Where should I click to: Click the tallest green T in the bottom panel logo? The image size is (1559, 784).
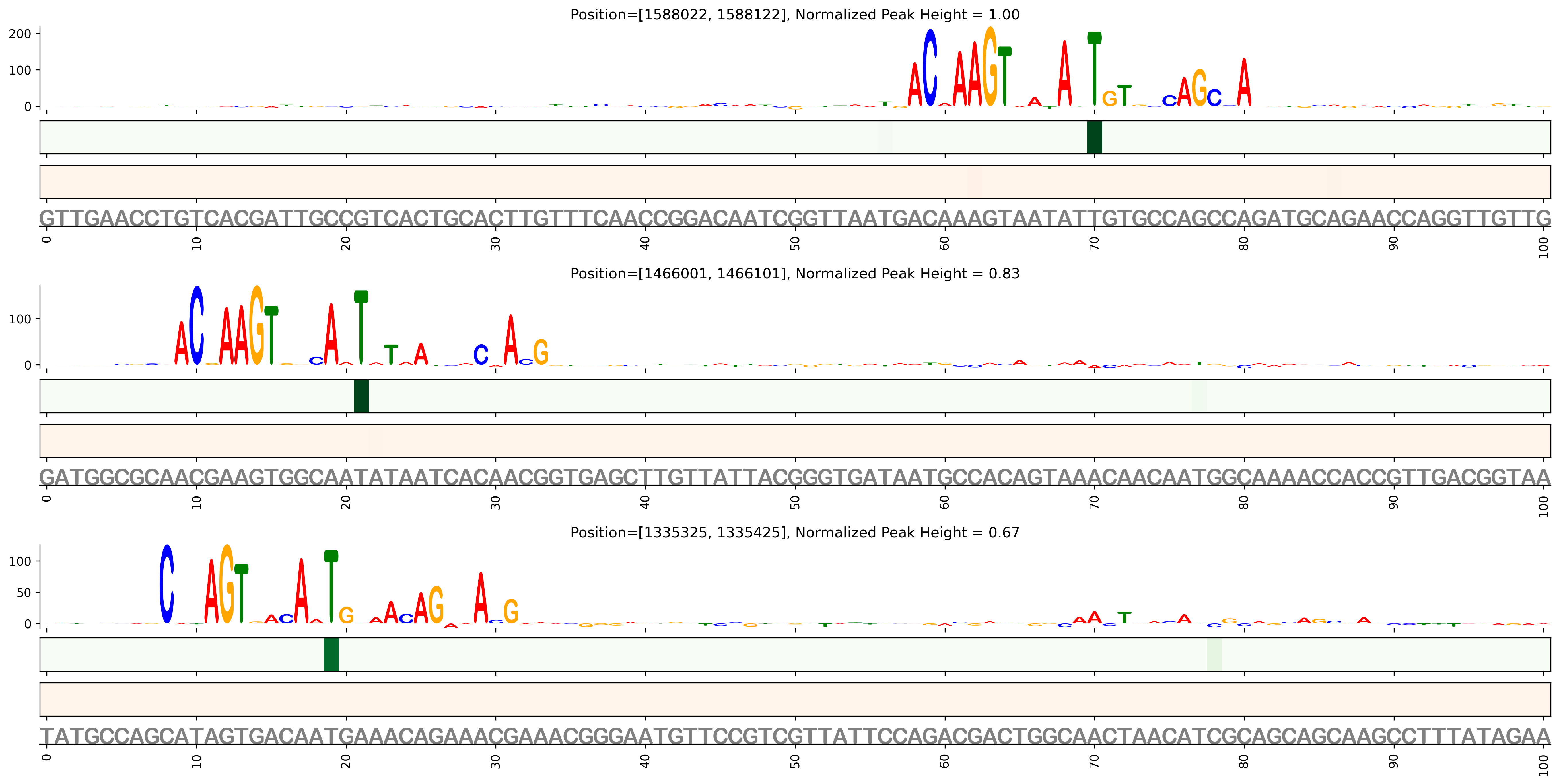click(x=331, y=586)
